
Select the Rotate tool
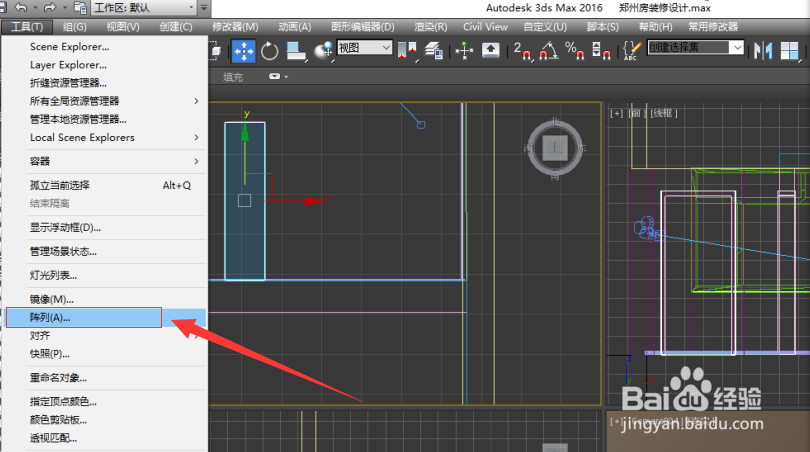pyautogui.click(x=270, y=51)
